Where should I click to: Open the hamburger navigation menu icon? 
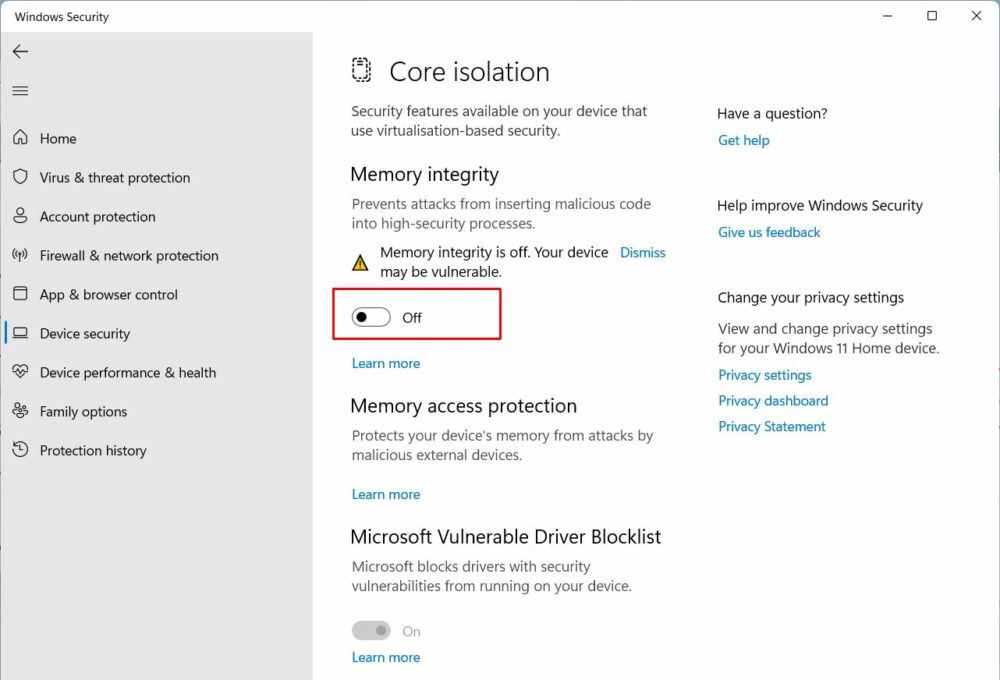click(x=20, y=91)
